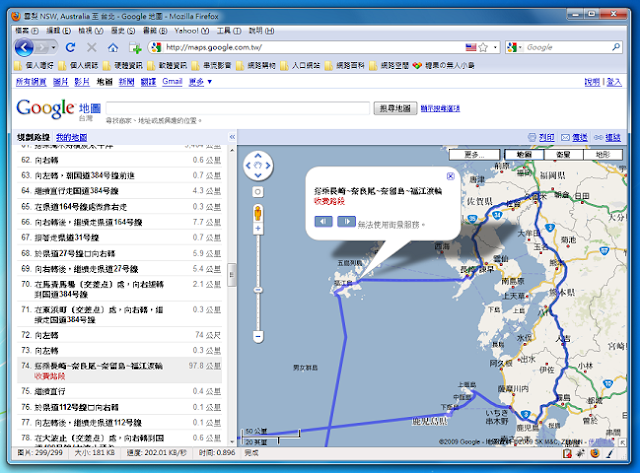Go to the Home page icon
The image size is (640, 473).
(x=113, y=48)
